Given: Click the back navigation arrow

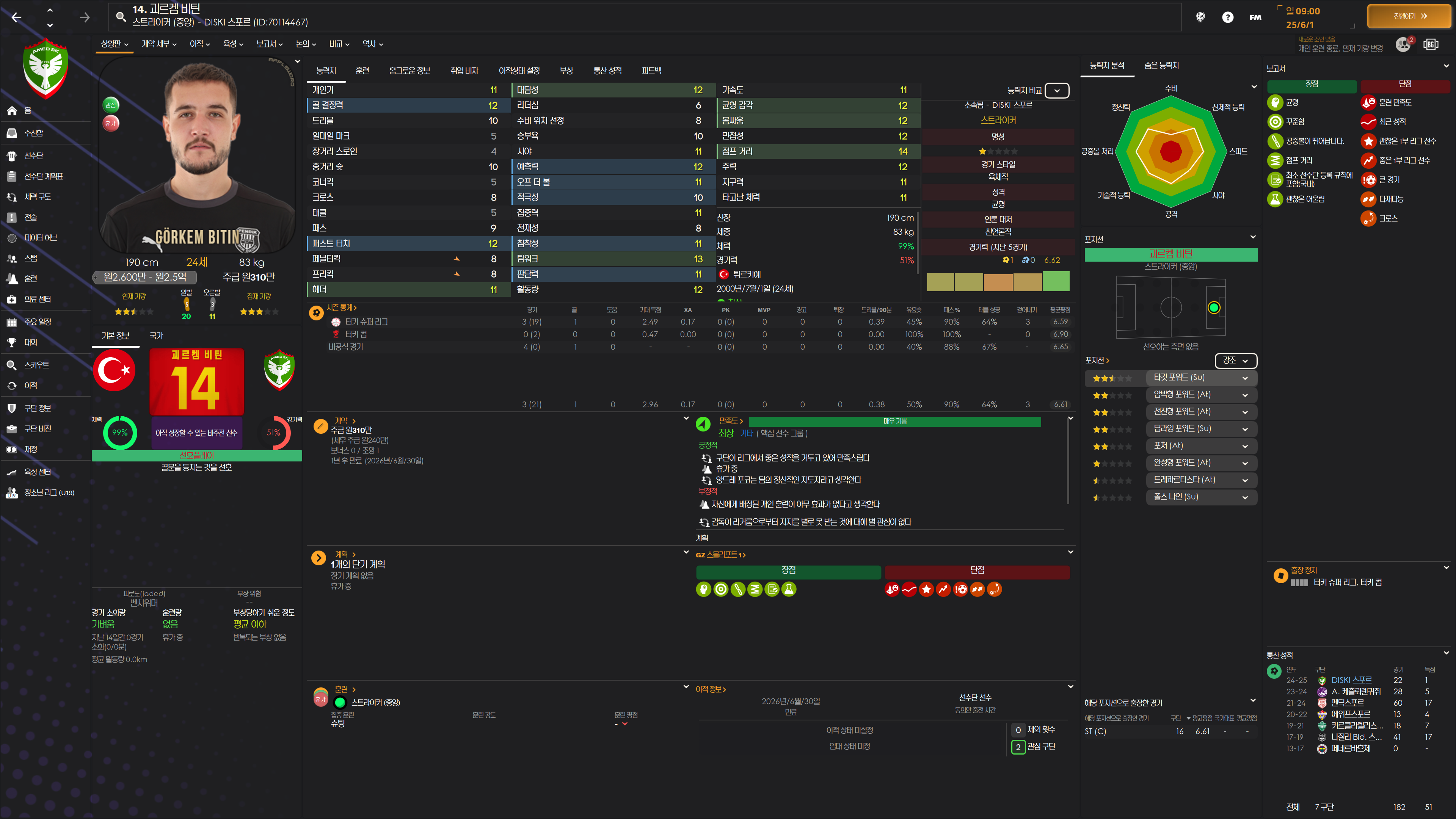Looking at the screenshot, I should [16, 17].
